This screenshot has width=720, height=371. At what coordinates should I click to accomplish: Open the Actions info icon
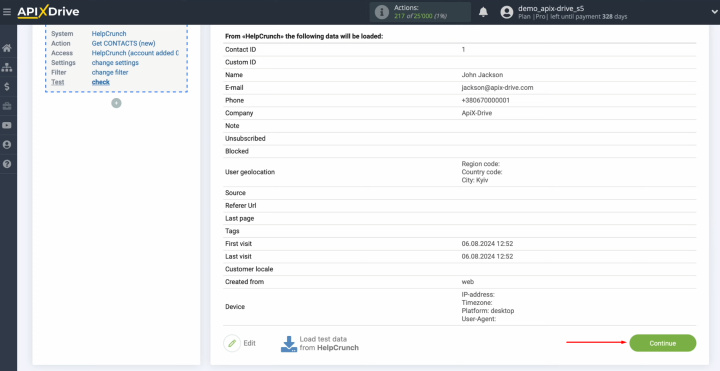[x=382, y=12]
